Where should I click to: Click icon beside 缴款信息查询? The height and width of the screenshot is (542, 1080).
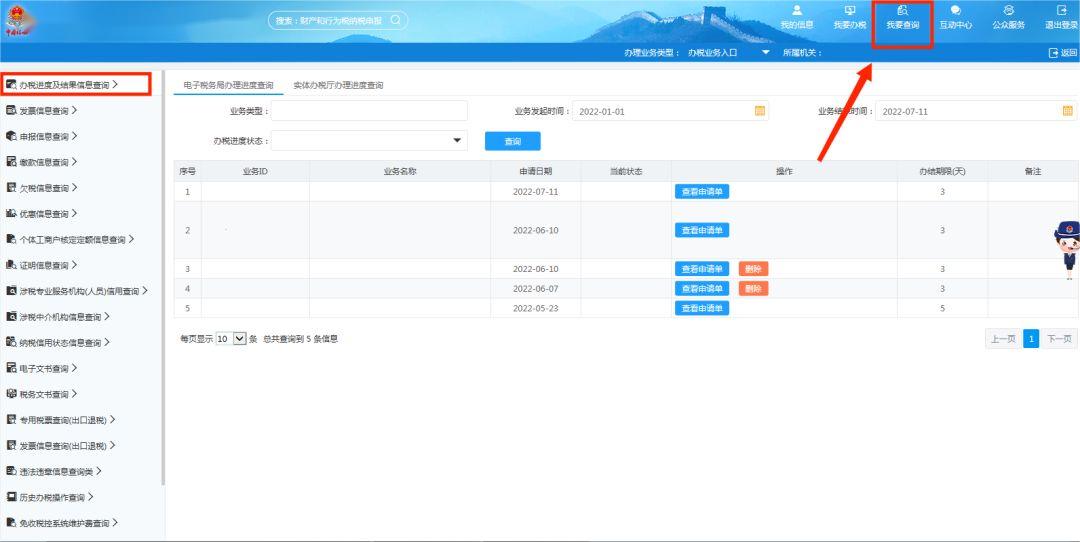tap(11, 162)
